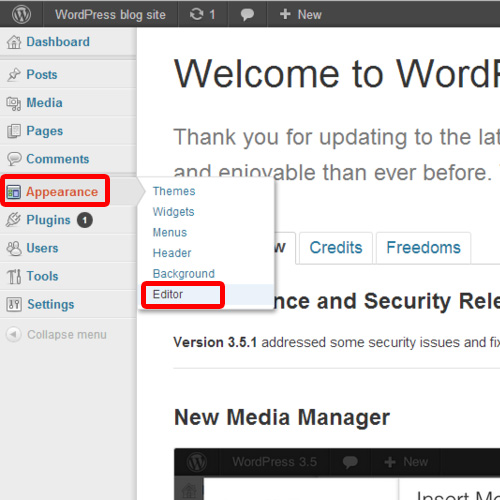
Task: Select Appearance in the sidebar
Action: (x=62, y=192)
